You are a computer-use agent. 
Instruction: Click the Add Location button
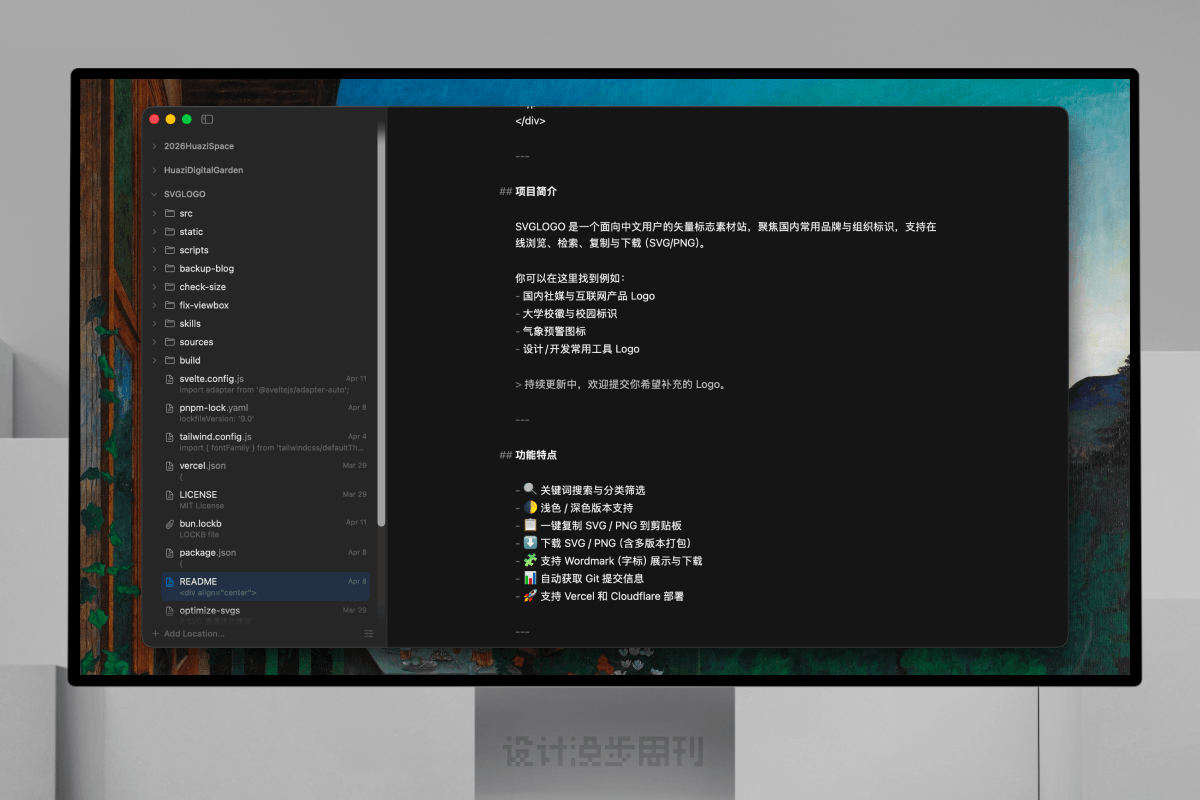(x=193, y=634)
